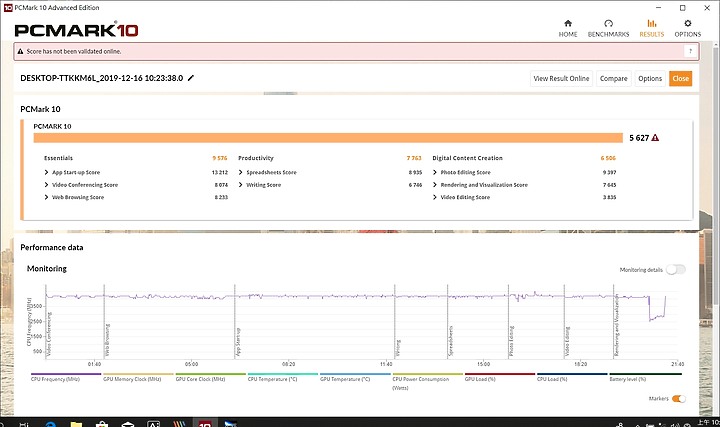
Task: Click the vertical scrollbar on the right
Action: [716, 174]
